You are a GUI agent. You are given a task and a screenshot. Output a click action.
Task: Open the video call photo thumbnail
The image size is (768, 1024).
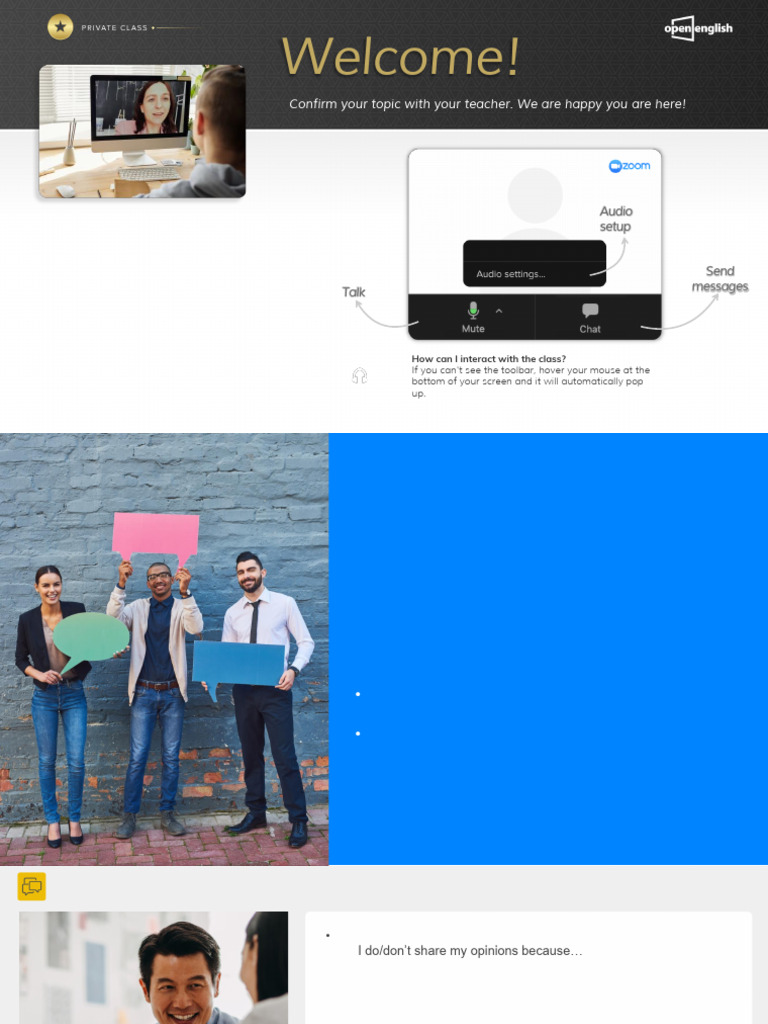(142, 131)
